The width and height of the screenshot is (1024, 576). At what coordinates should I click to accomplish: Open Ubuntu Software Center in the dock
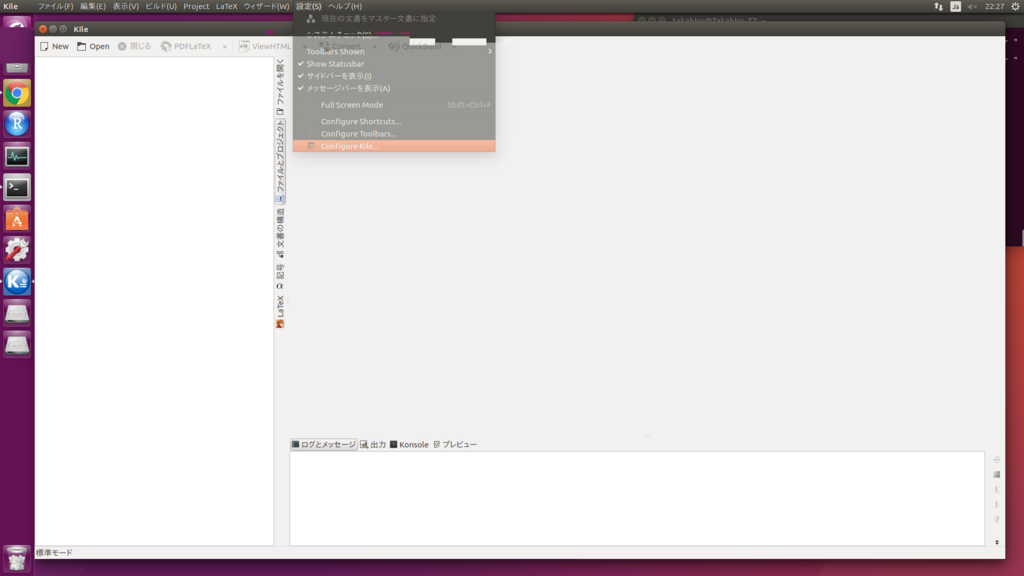point(17,219)
